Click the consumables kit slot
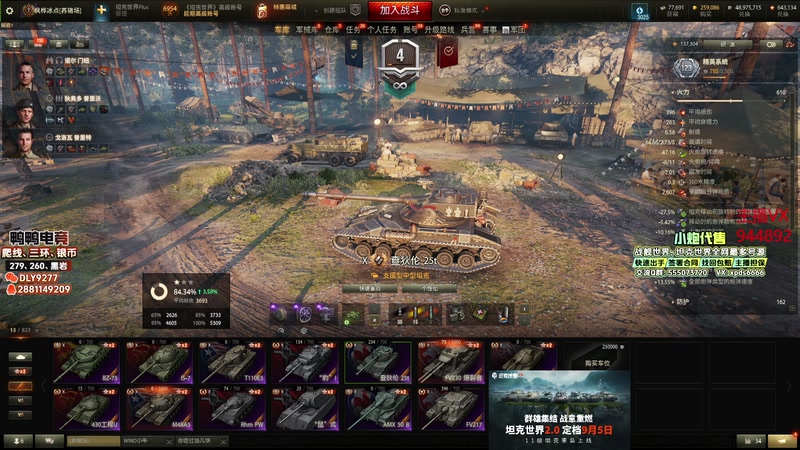 point(480,314)
